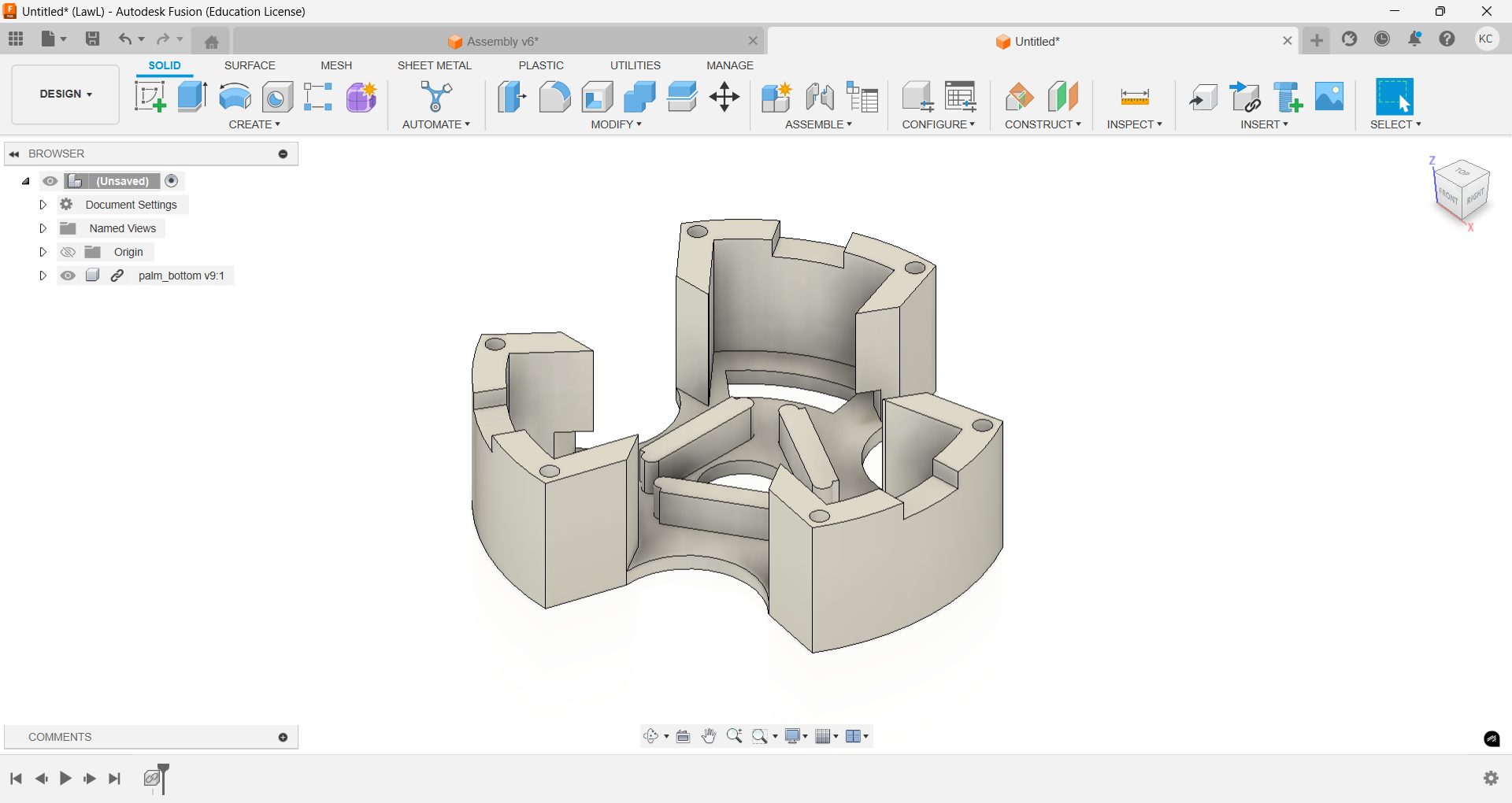Open the Insert Canvas image tool

[1329, 97]
